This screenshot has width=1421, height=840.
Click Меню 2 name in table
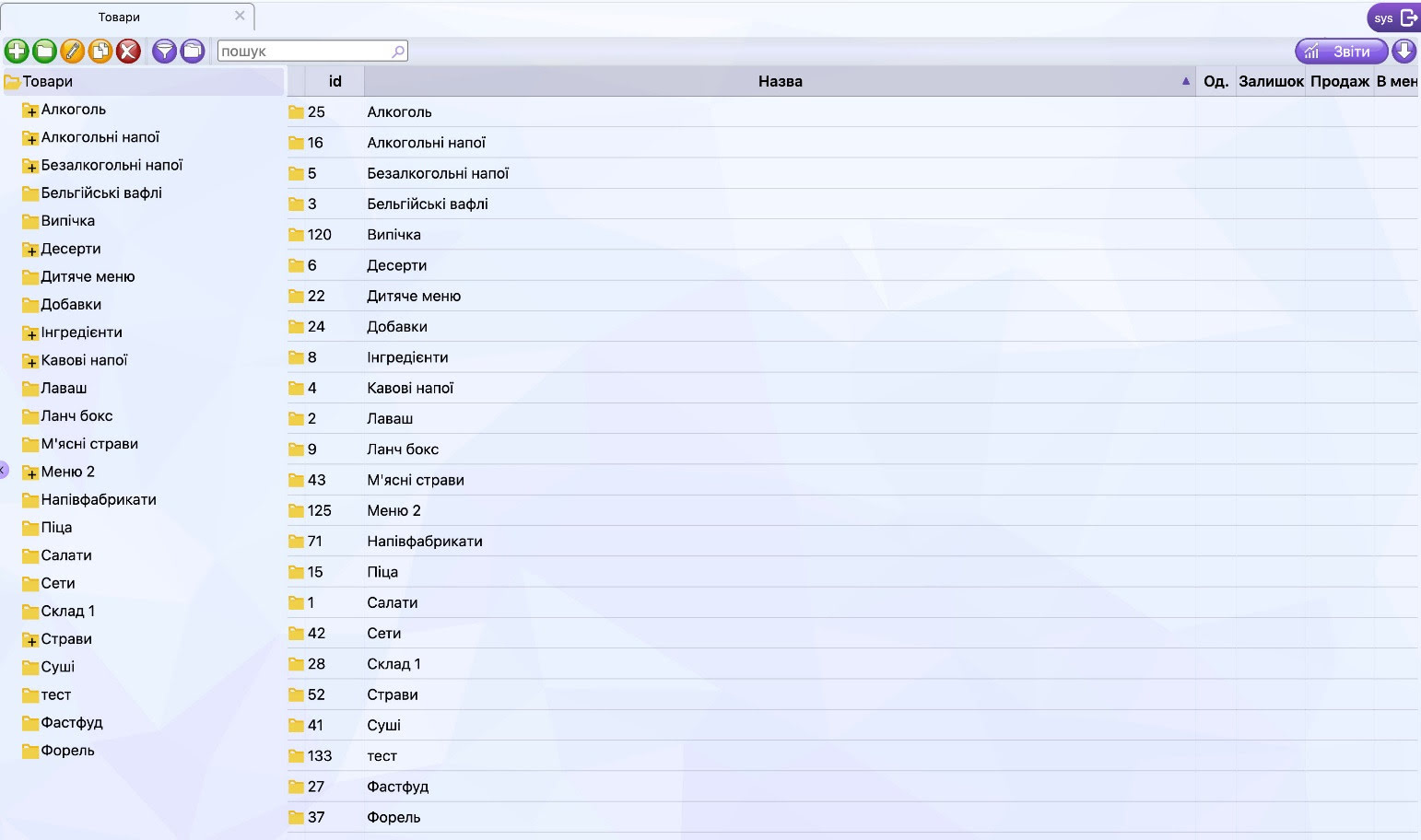(x=393, y=510)
